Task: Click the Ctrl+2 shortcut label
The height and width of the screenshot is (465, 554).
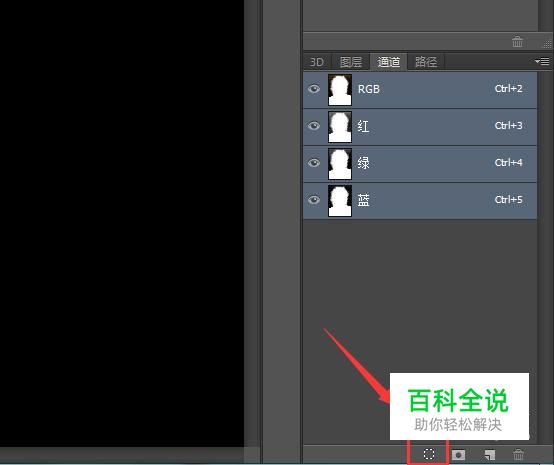Action: point(508,88)
